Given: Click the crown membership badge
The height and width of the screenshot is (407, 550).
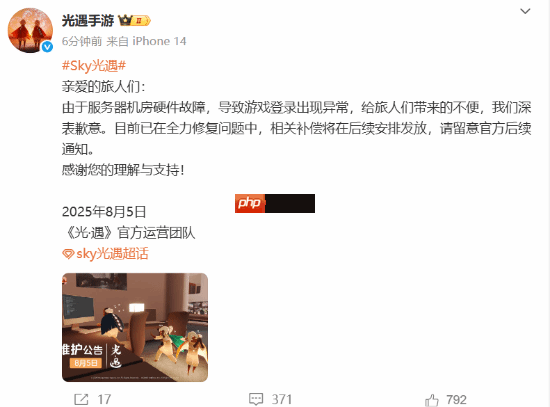Looking at the screenshot, I should point(135,21).
